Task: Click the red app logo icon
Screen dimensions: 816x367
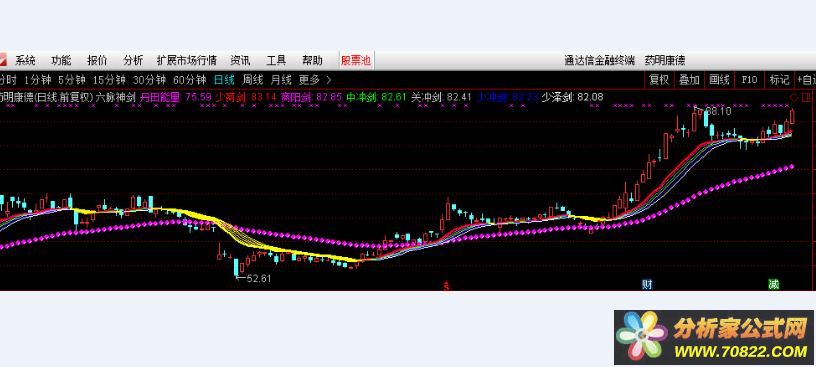Action: coord(3,60)
